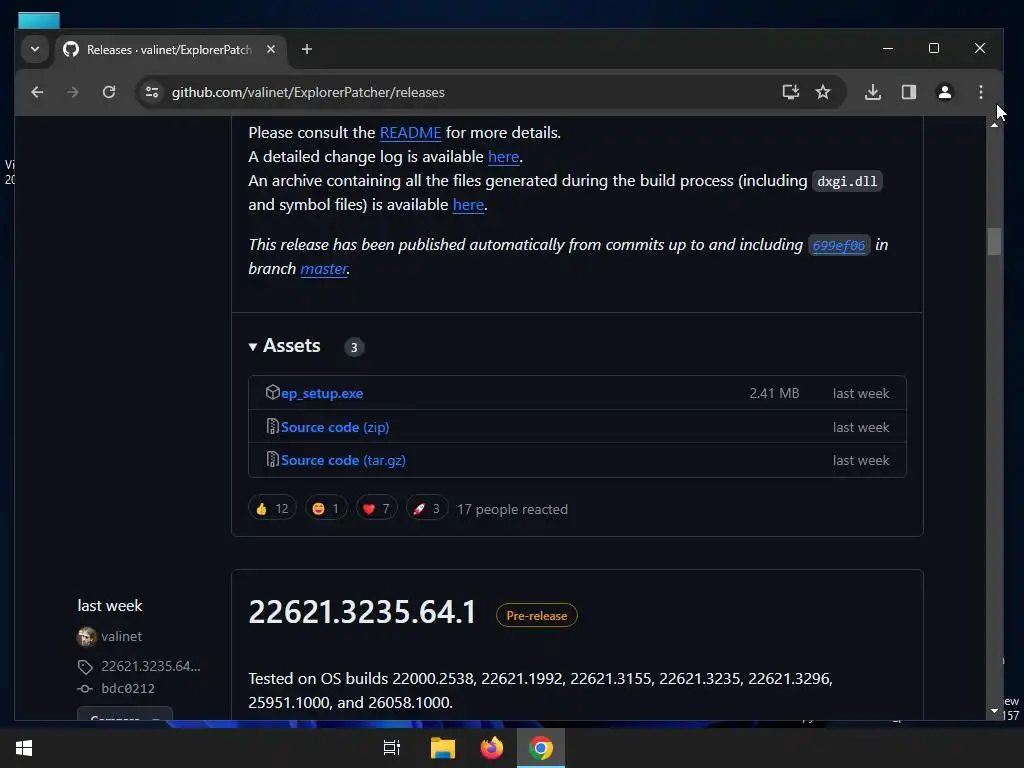The image size is (1024, 768).
Task: React with rocket (3)
Action: click(426, 509)
